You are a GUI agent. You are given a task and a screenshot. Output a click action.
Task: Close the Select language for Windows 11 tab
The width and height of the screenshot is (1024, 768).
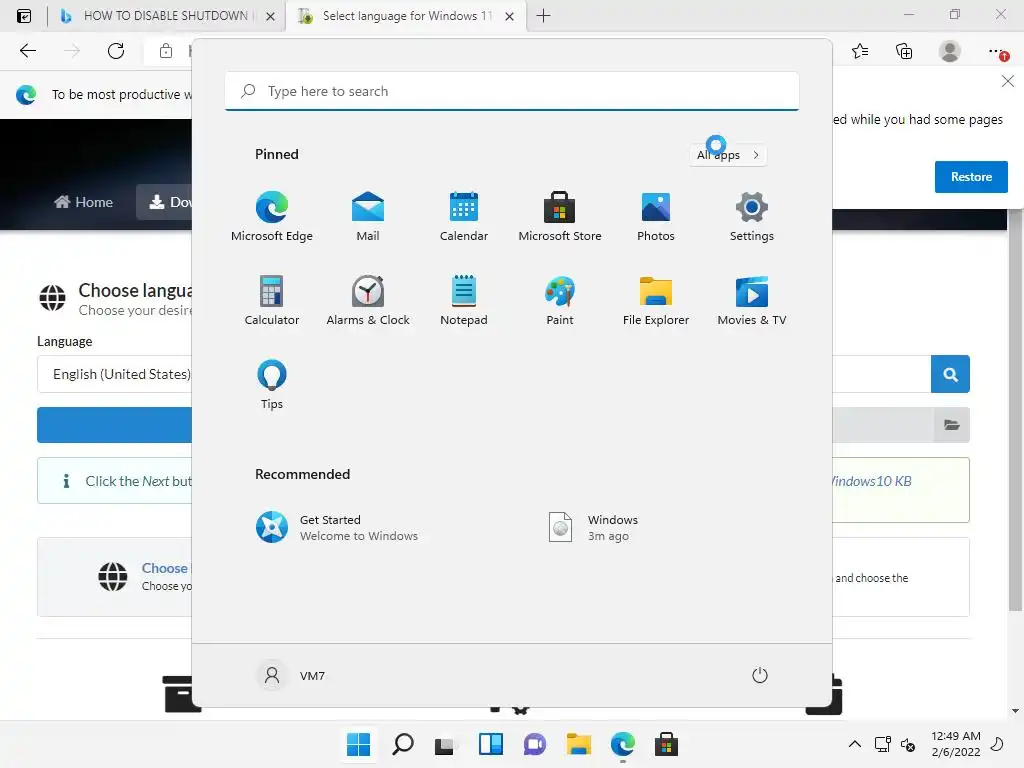pyautogui.click(x=509, y=16)
